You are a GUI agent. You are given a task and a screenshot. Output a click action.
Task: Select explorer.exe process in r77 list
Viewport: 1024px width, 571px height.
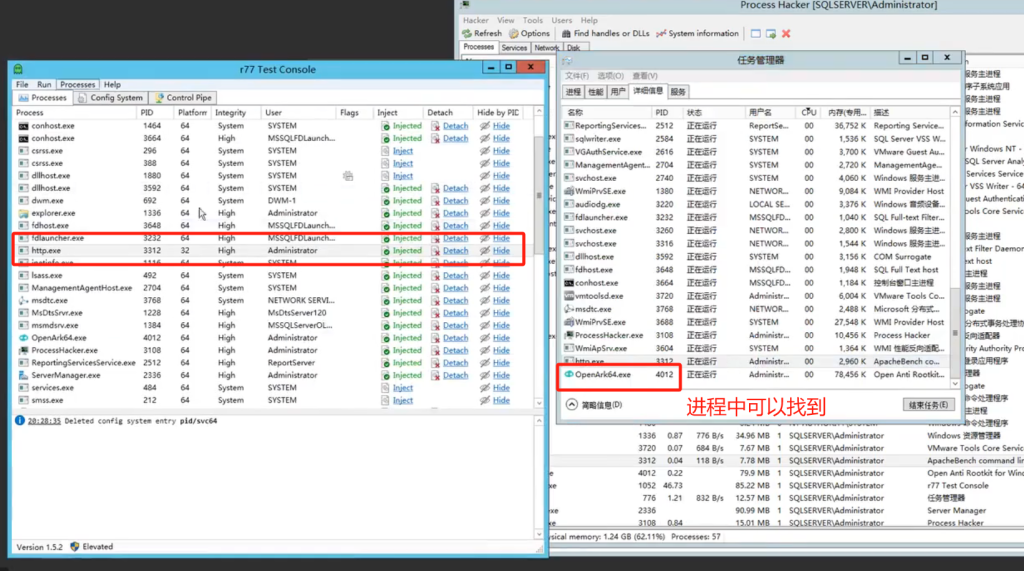tap(274, 213)
